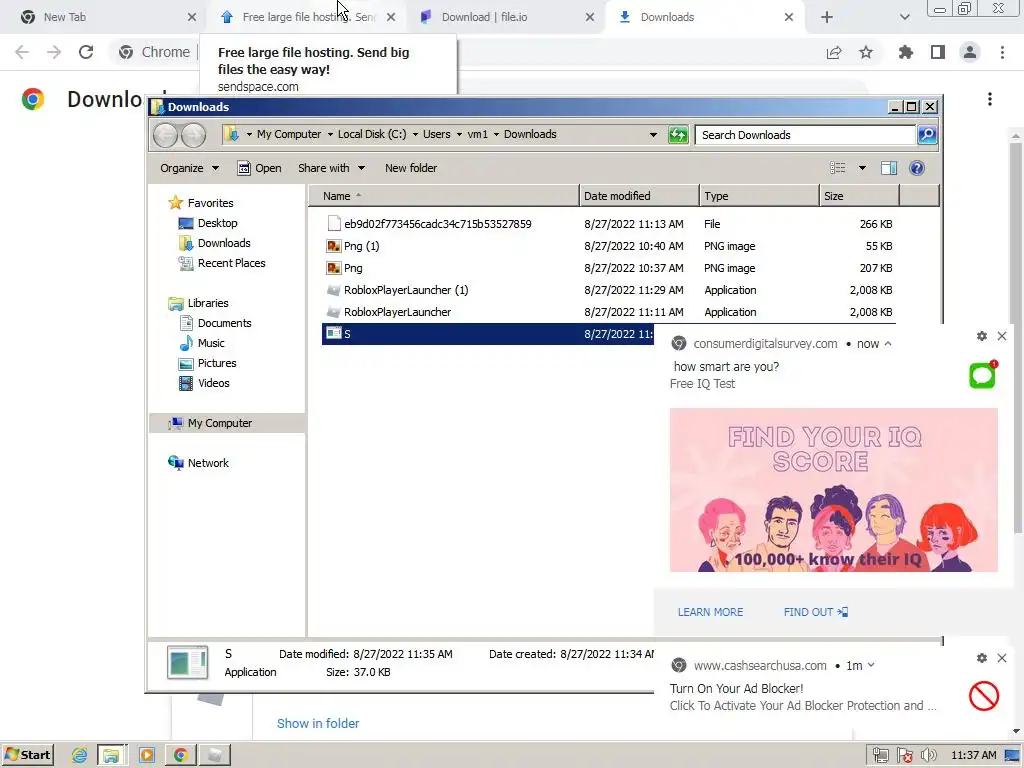This screenshot has width=1024, height=768.
Task: Select Network in navigation pane
Action: click(208, 463)
